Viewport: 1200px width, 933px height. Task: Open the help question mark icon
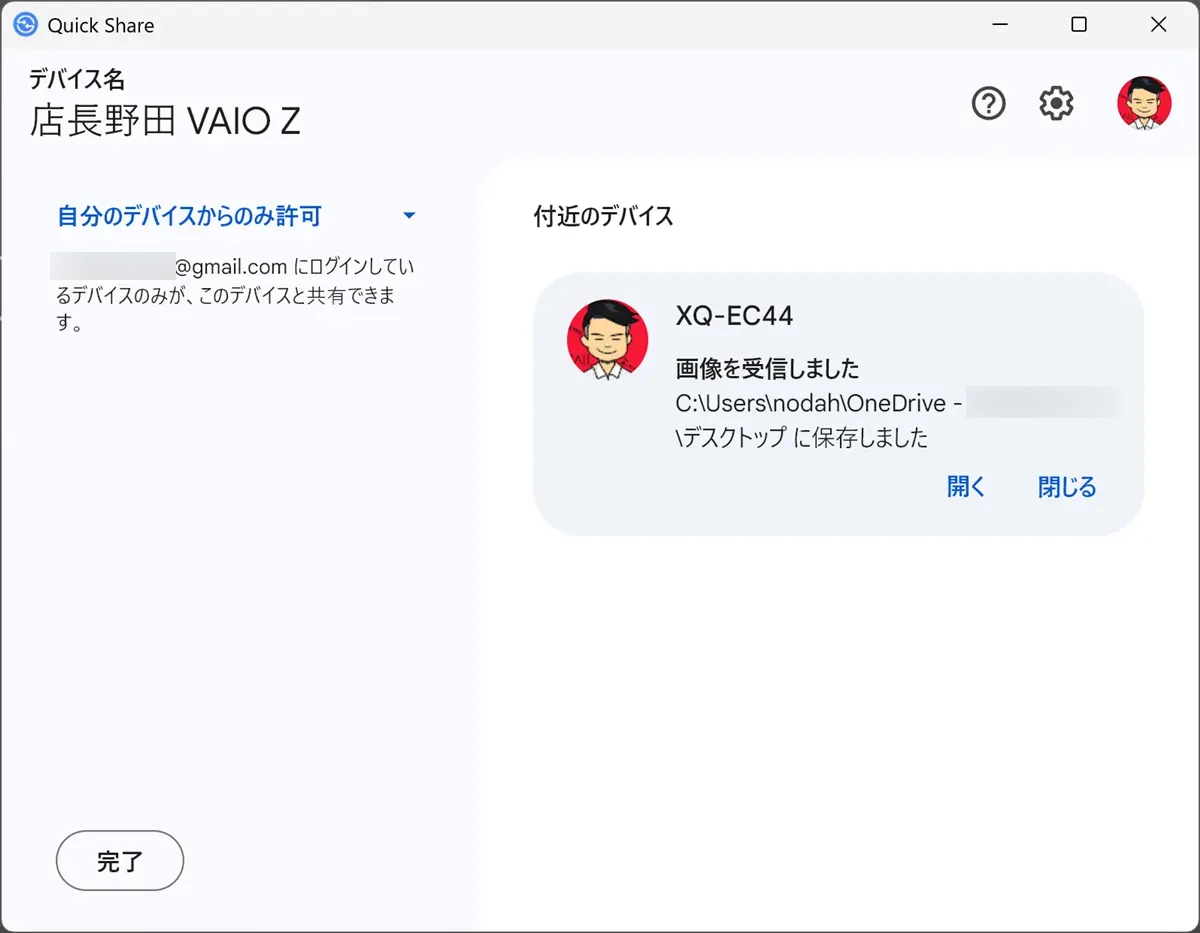click(x=989, y=103)
